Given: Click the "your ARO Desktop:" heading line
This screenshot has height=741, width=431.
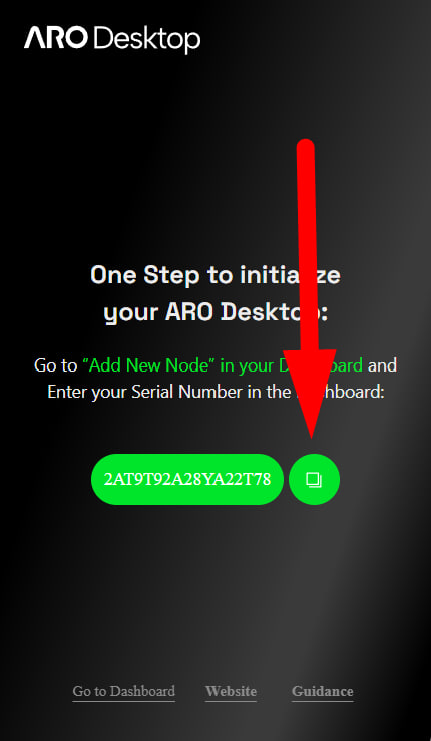Looking at the screenshot, I should (x=216, y=312).
